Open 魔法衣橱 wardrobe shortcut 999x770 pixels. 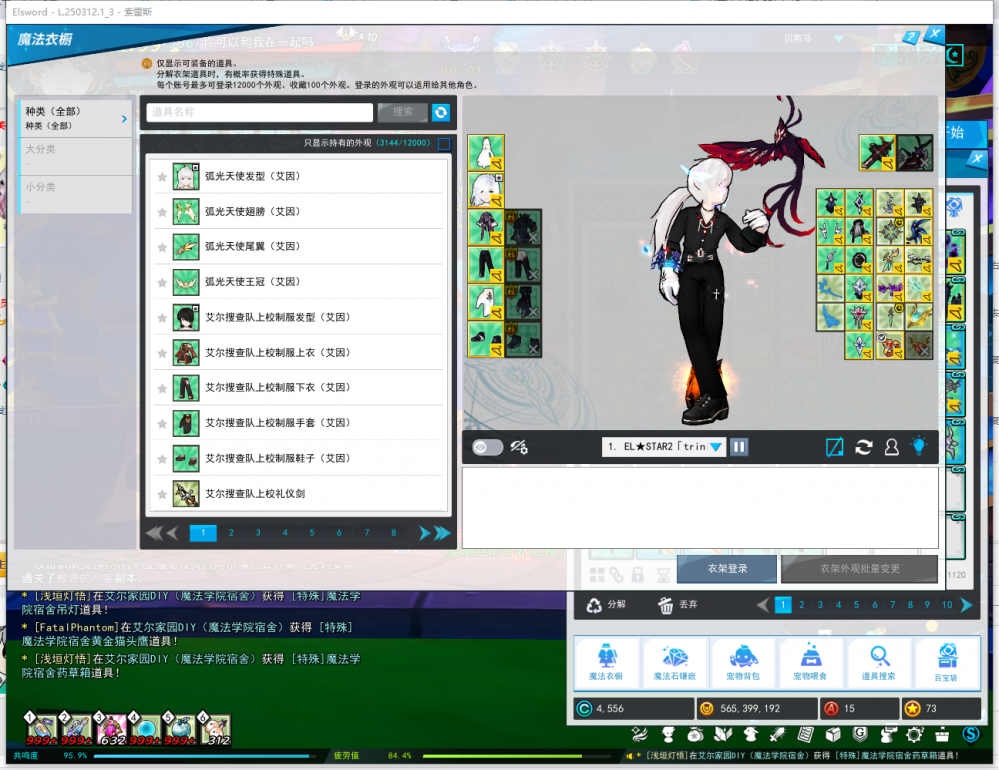click(606, 662)
